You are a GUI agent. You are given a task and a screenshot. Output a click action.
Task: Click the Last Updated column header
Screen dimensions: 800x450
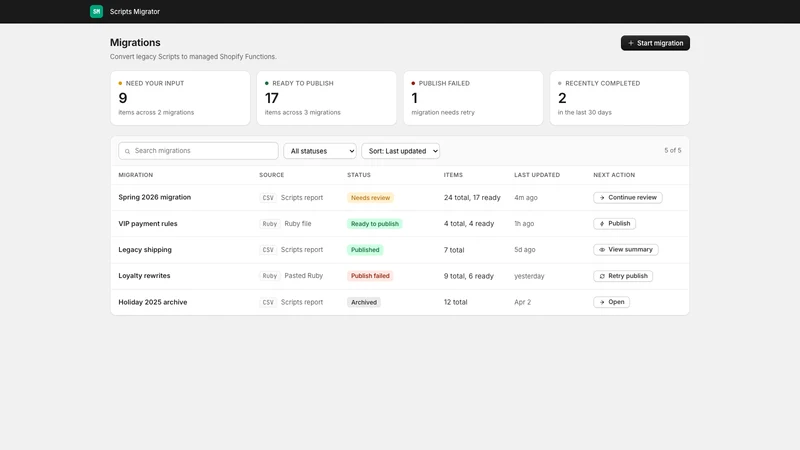(x=537, y=175)
